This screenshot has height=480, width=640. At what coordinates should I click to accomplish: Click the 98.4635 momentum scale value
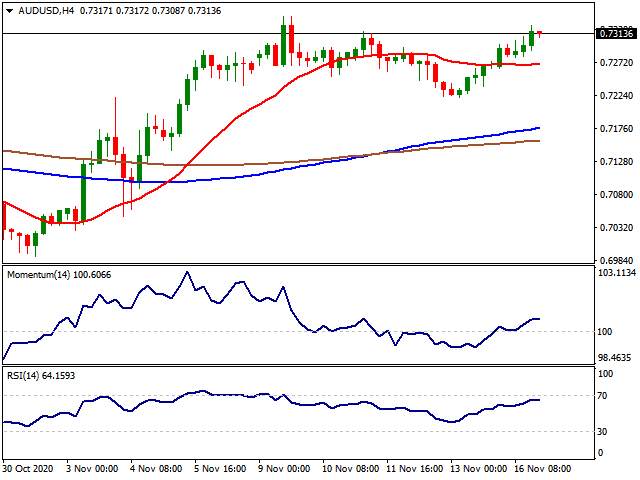[614, 358]
